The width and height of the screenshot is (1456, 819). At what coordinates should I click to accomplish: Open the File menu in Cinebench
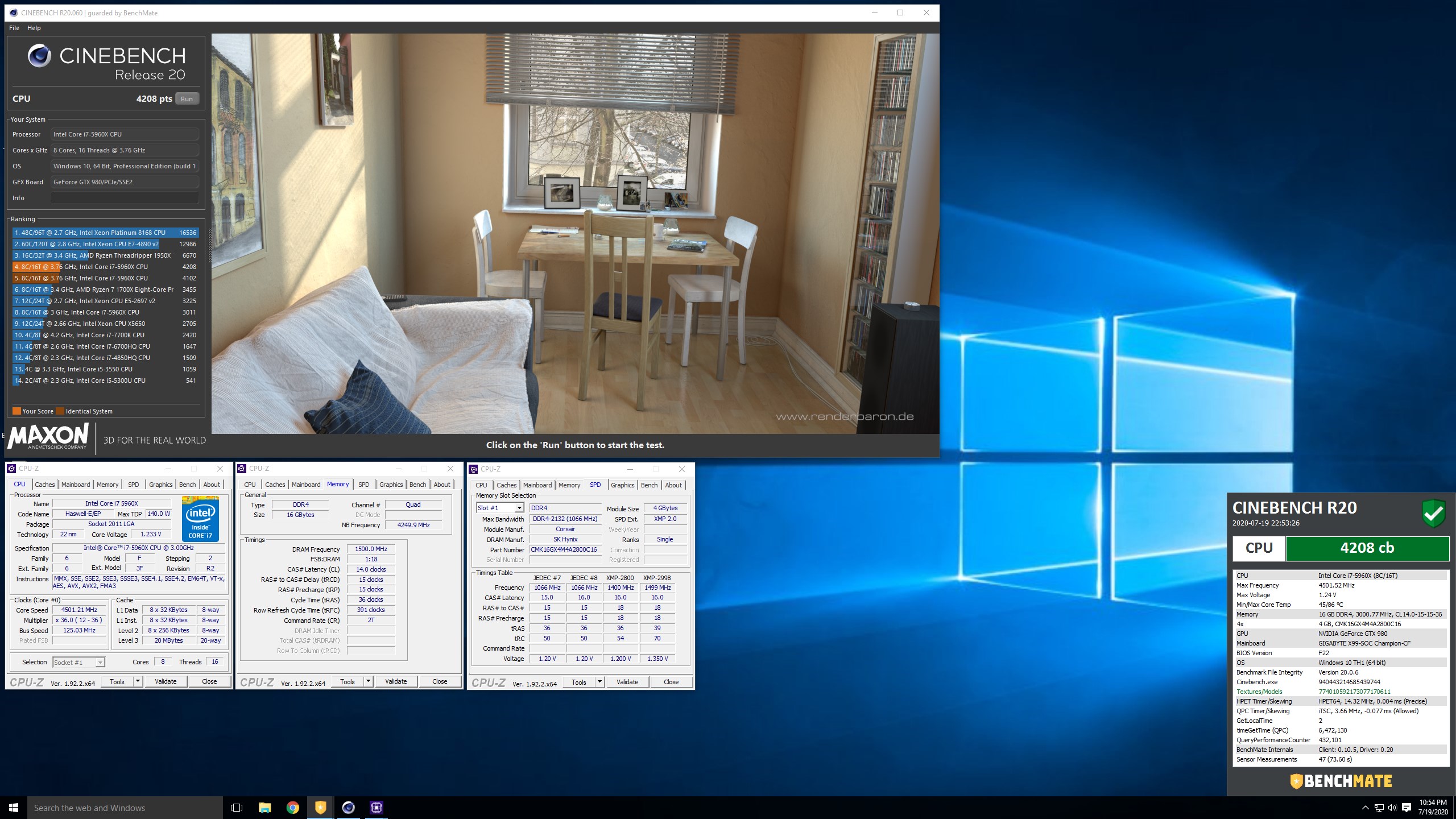[14, 28]
